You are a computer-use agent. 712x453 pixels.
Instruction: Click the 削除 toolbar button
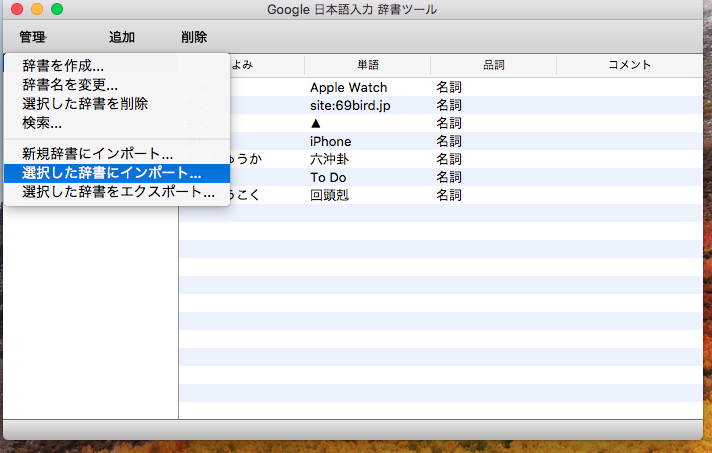pyautogui.click(x=194, y=37)
